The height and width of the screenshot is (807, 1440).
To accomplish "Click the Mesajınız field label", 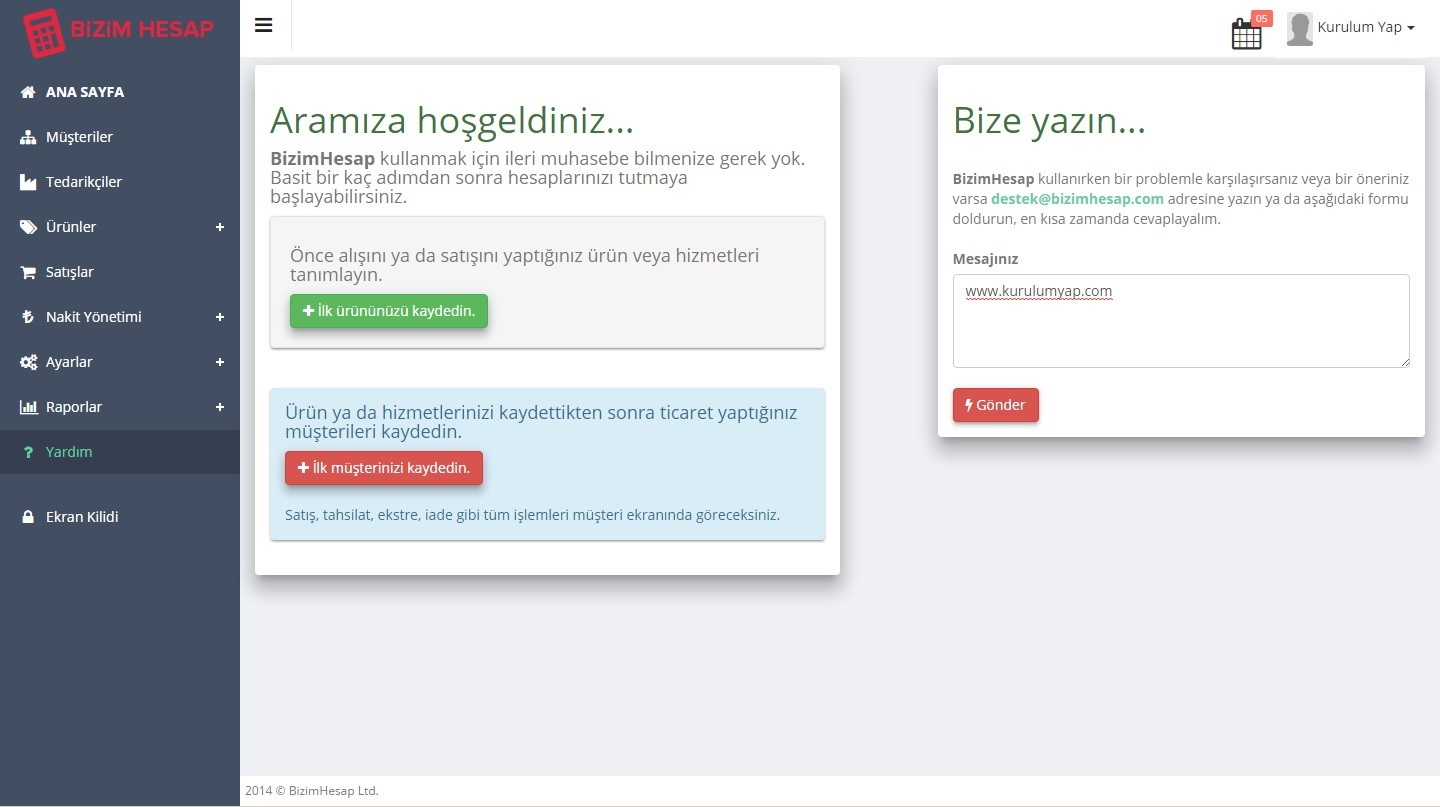I will [x=985, y=259].
